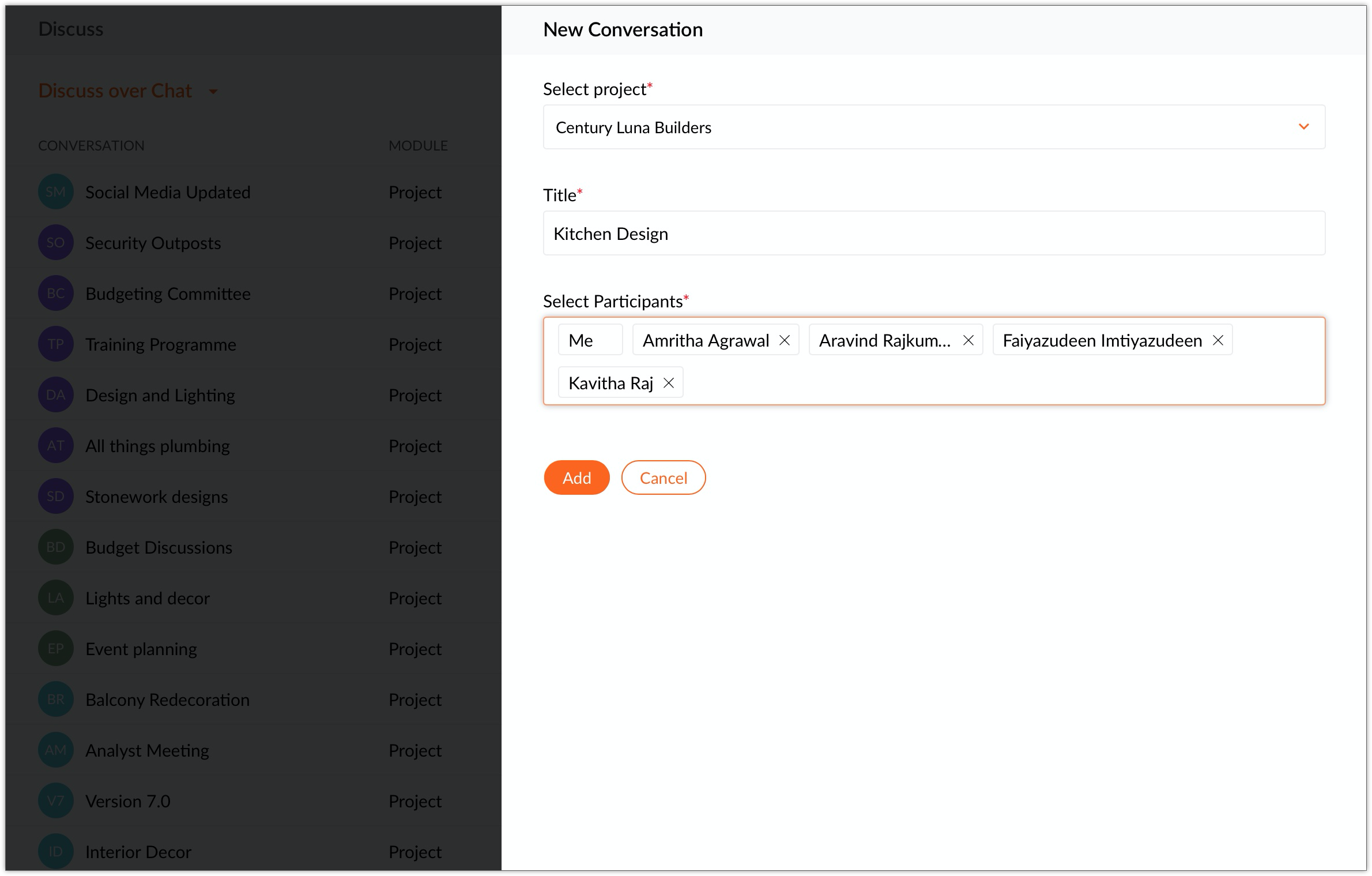Click the Title field containing Kitchen Design
Image resolution: width=1372 pixels, height=876 pixels.
[934, 234]
